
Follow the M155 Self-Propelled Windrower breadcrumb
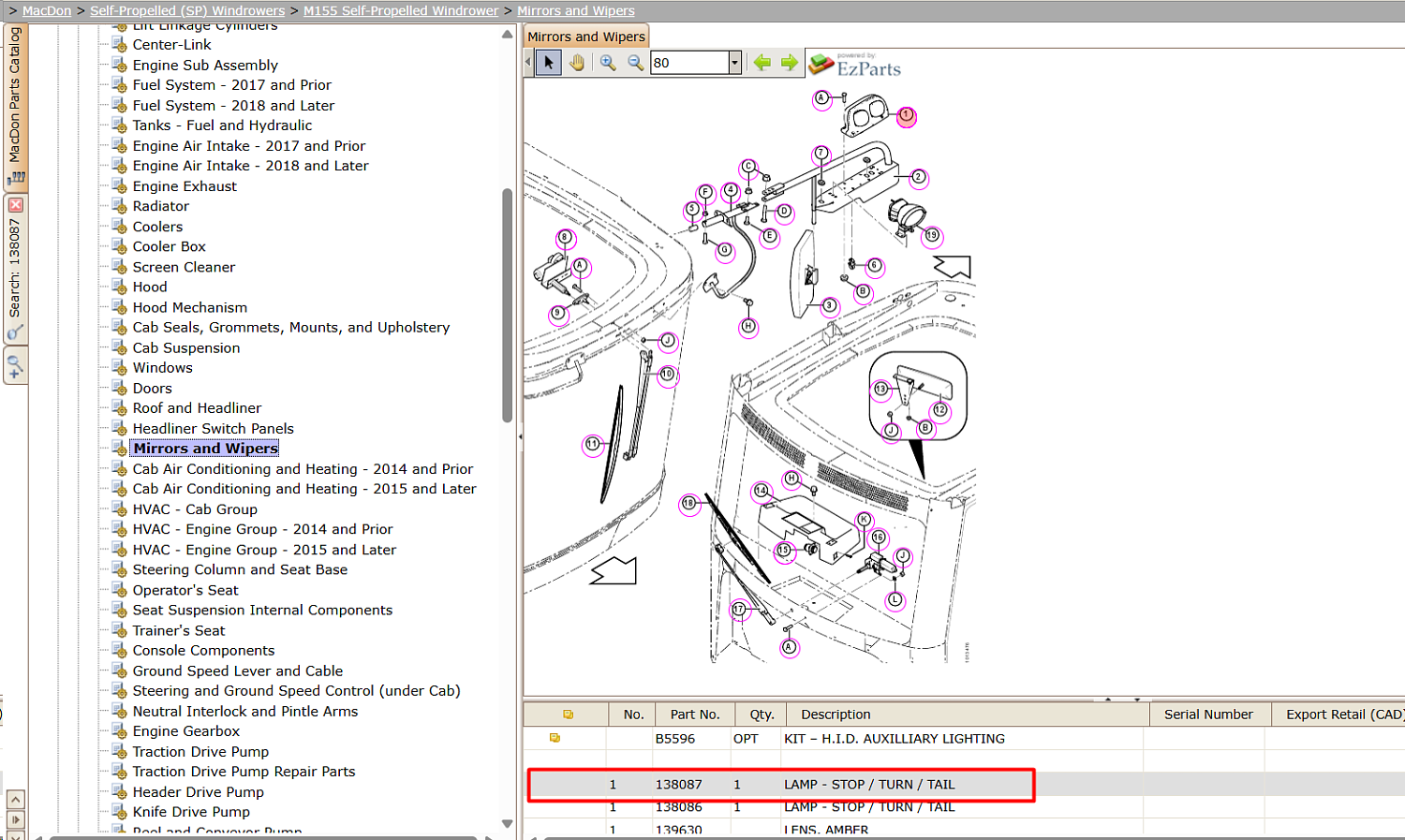pos(401,10)
